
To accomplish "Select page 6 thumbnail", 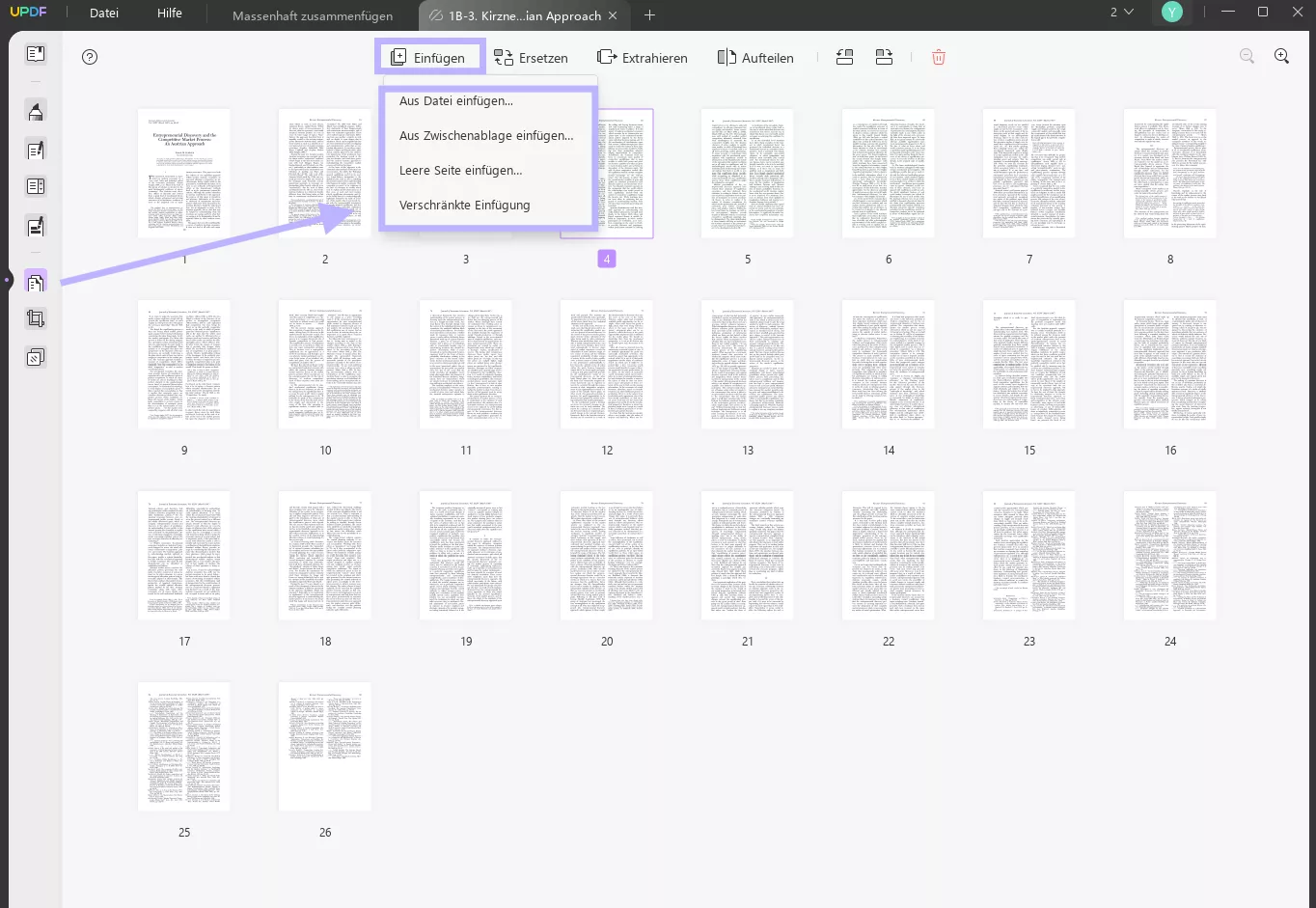I will click(x=889, y=174).
